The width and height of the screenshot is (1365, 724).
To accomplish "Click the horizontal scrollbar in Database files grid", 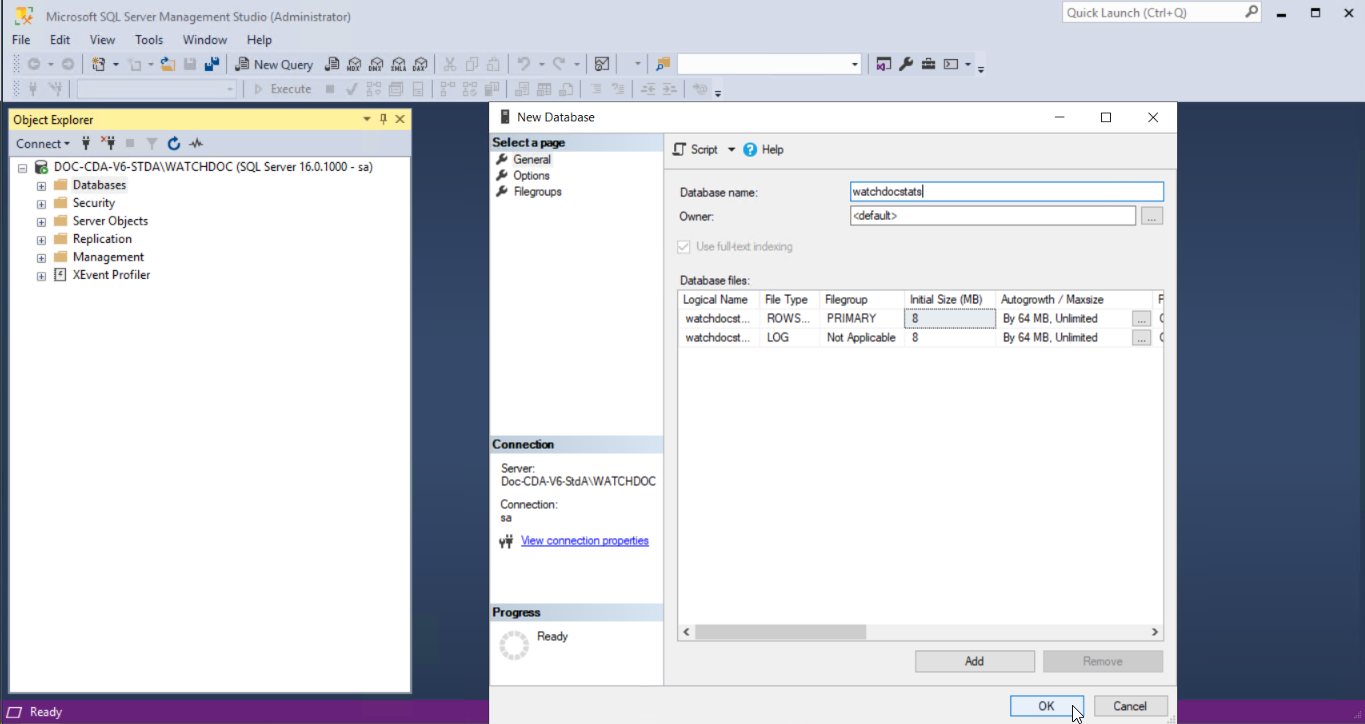I will pyautogui.click(x=780, y=632).
